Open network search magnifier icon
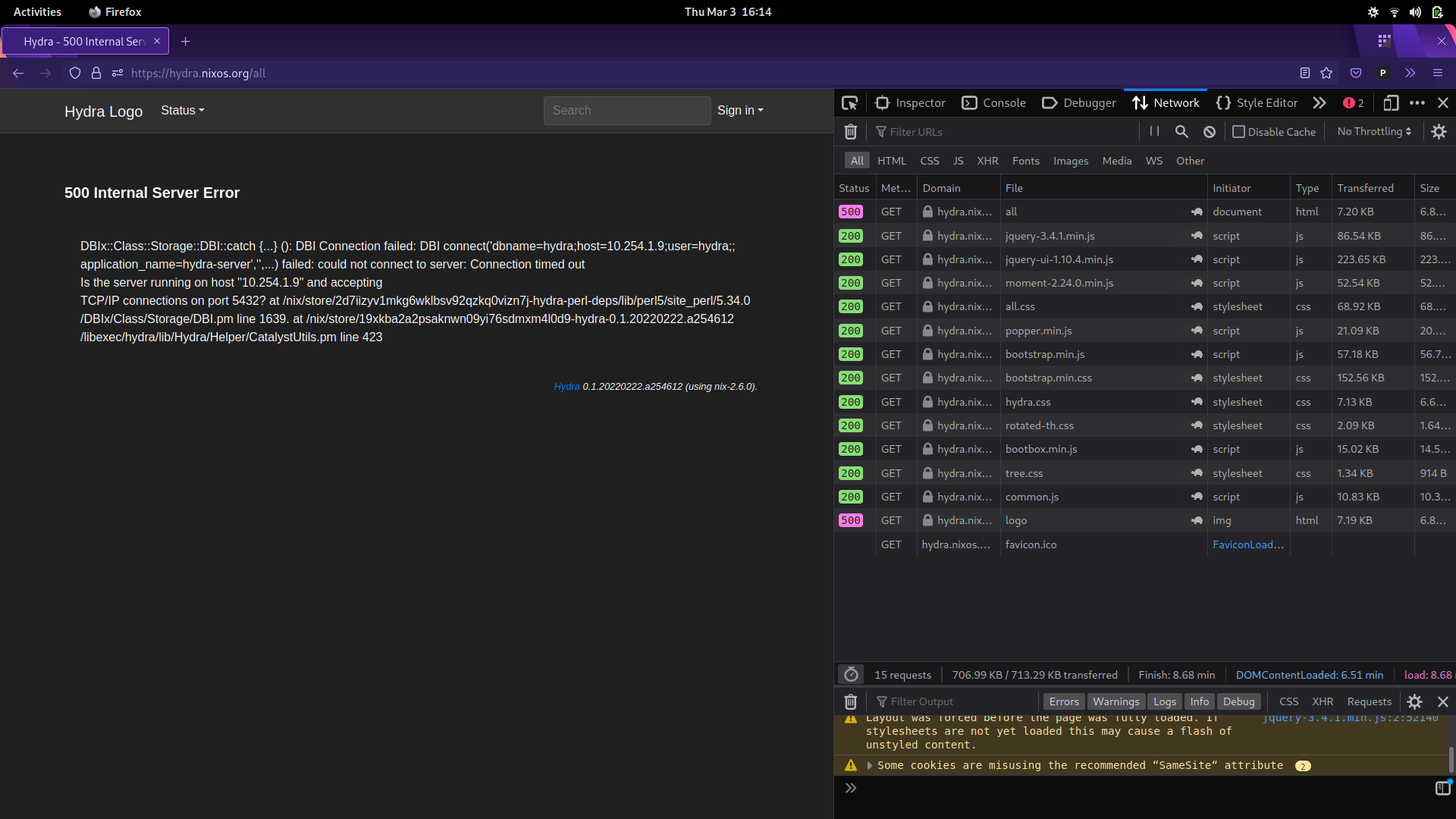1456x819 pixels. pos(1181,132)
